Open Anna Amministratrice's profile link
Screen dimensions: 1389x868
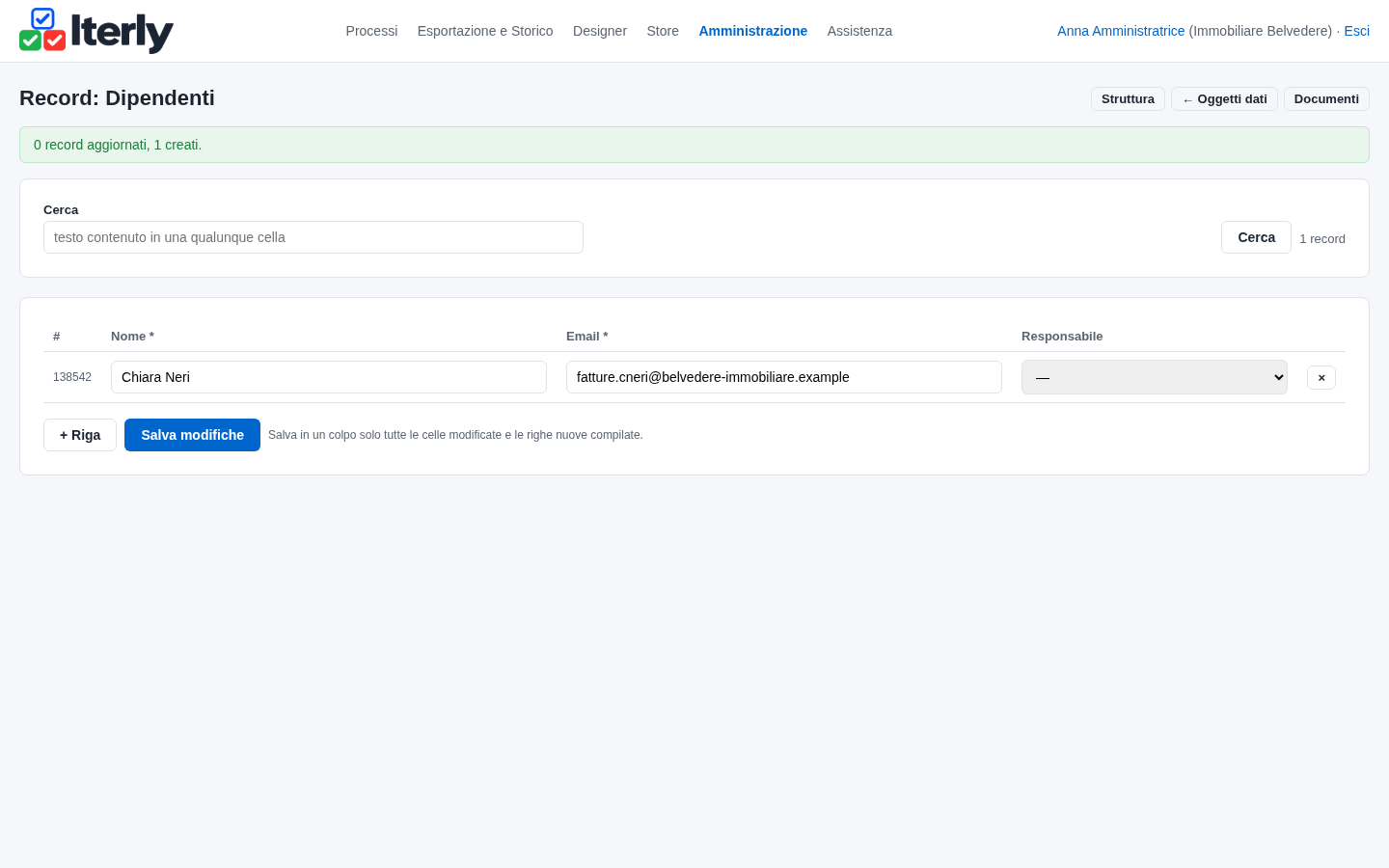pos(1121,31)
